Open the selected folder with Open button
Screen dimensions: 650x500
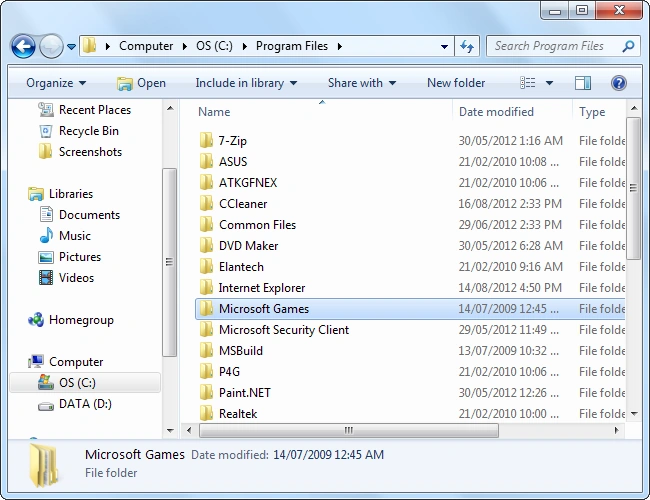click(141, 83)
